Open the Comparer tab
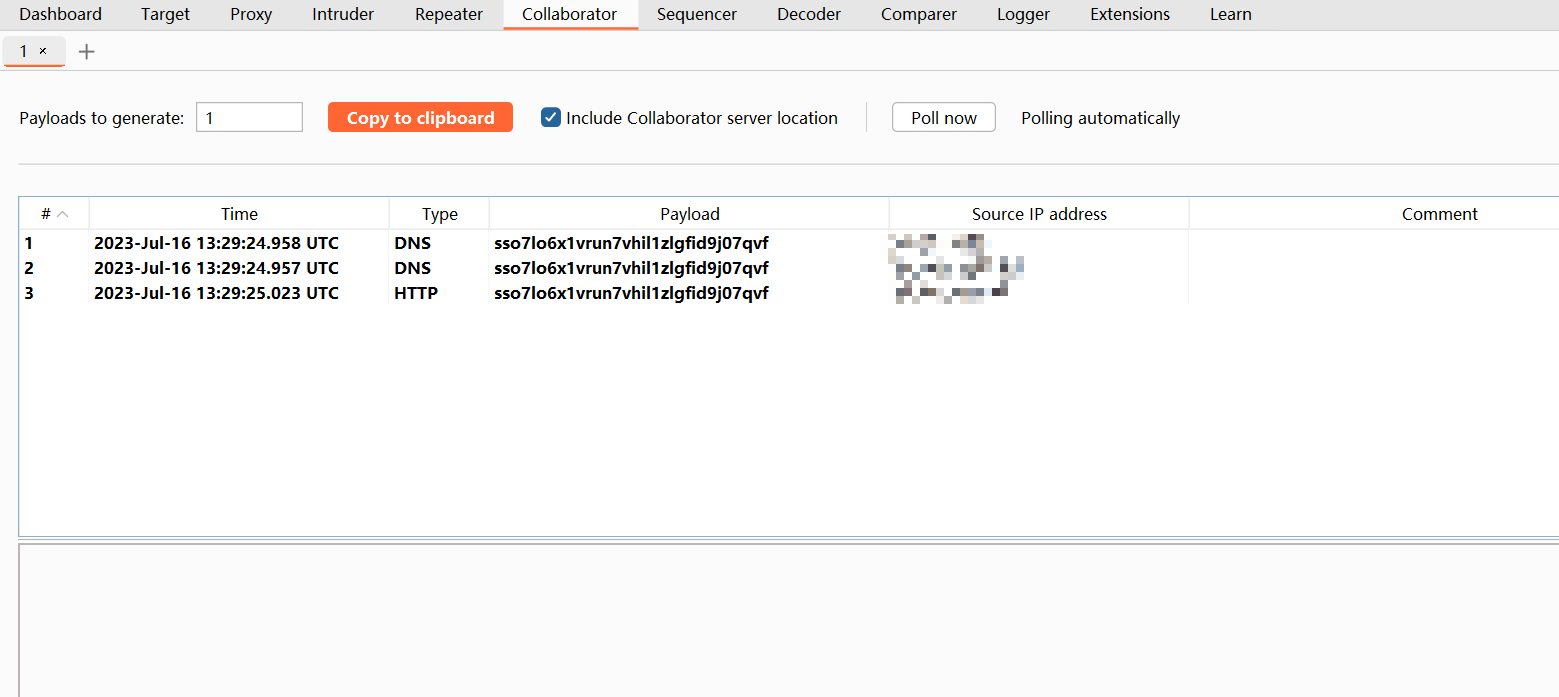1559x697 pixels. [919, 14]
